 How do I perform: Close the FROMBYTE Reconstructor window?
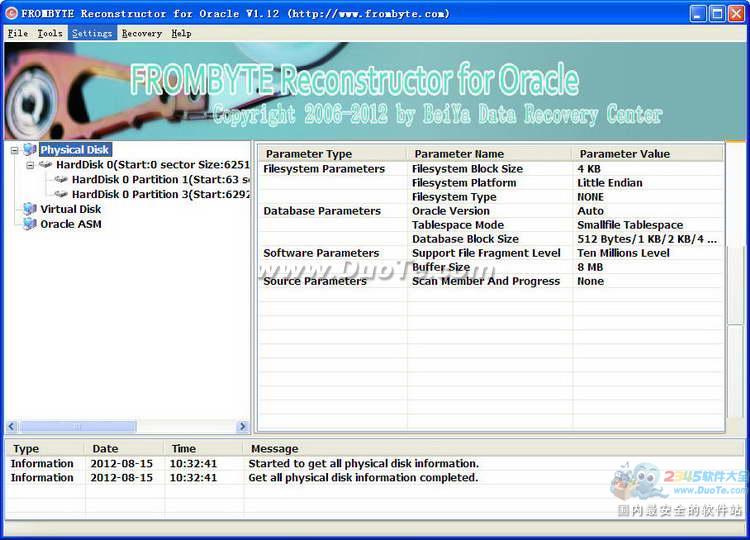pyautogui.click(x=736, y=13)
